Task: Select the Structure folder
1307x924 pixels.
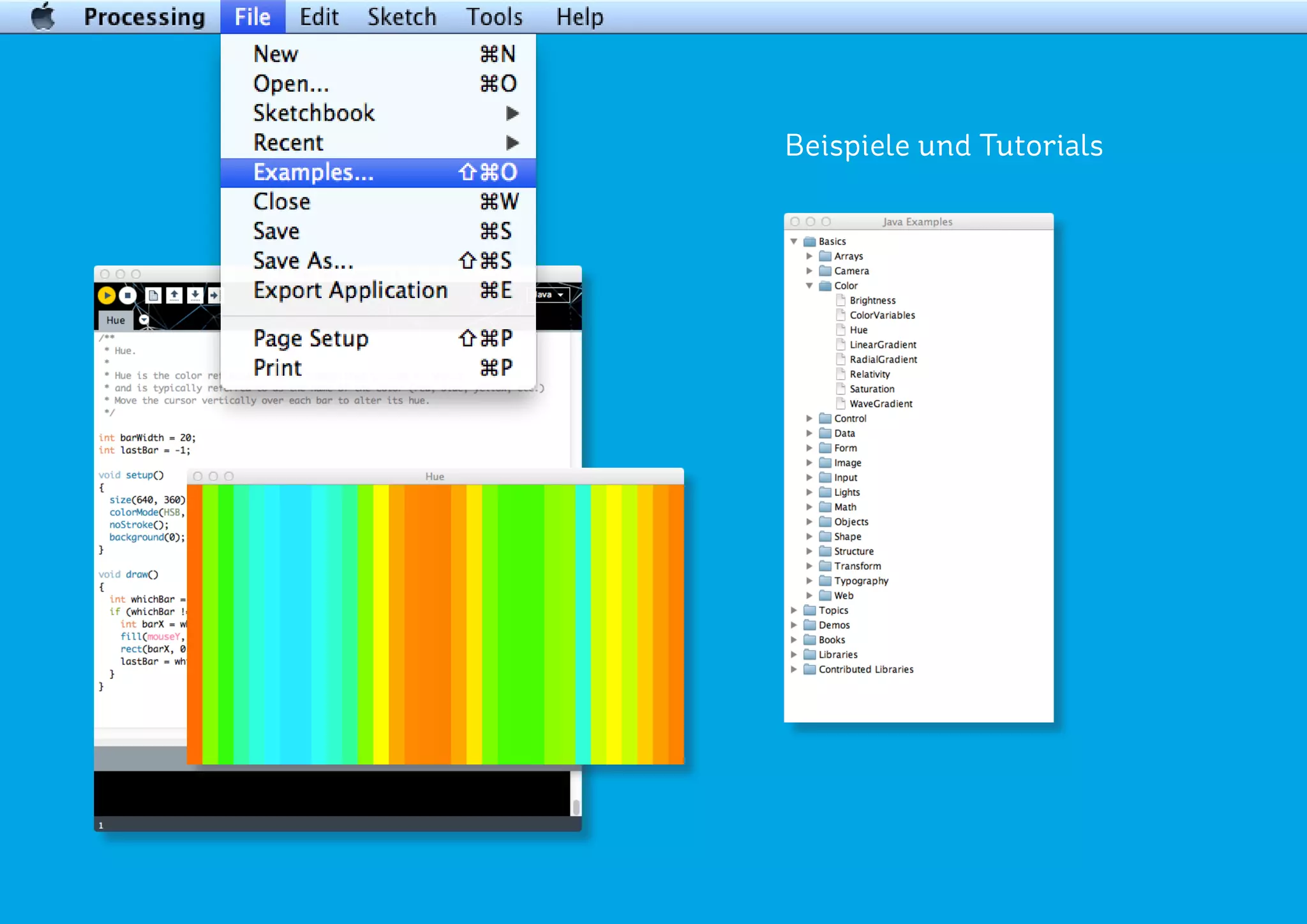Action: 846,551
